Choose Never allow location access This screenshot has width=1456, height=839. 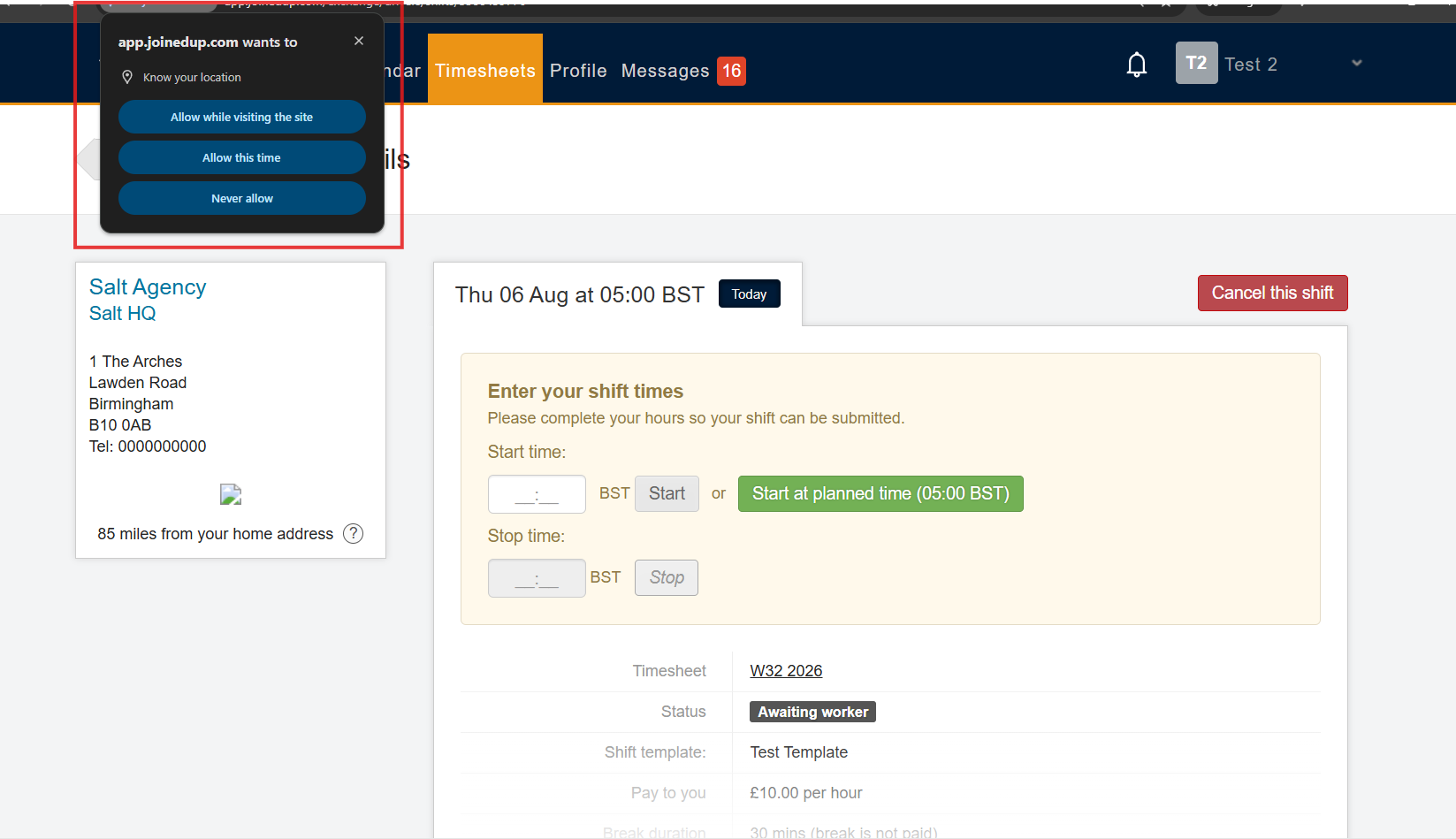coord(242,198)
